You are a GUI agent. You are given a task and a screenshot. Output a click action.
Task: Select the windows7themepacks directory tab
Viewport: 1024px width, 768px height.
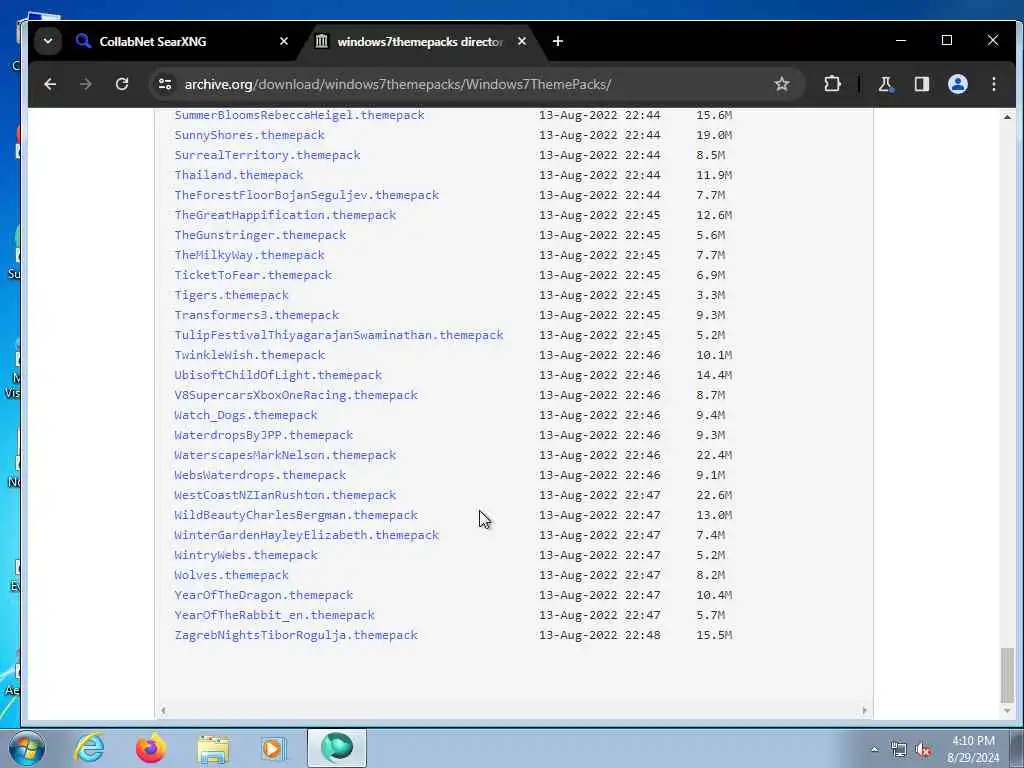[x=422, y=41]
